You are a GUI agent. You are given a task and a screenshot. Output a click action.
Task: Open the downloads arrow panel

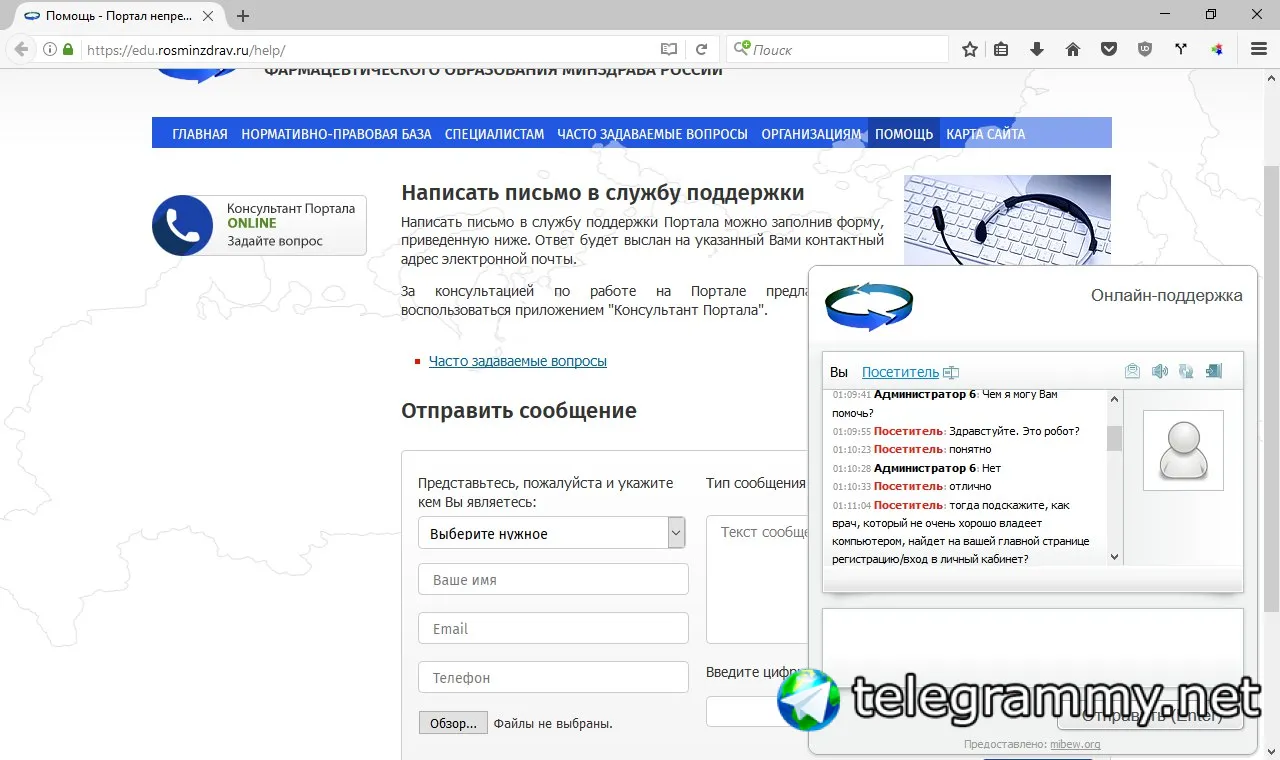pyautogui.click(x=1037, y=49)
